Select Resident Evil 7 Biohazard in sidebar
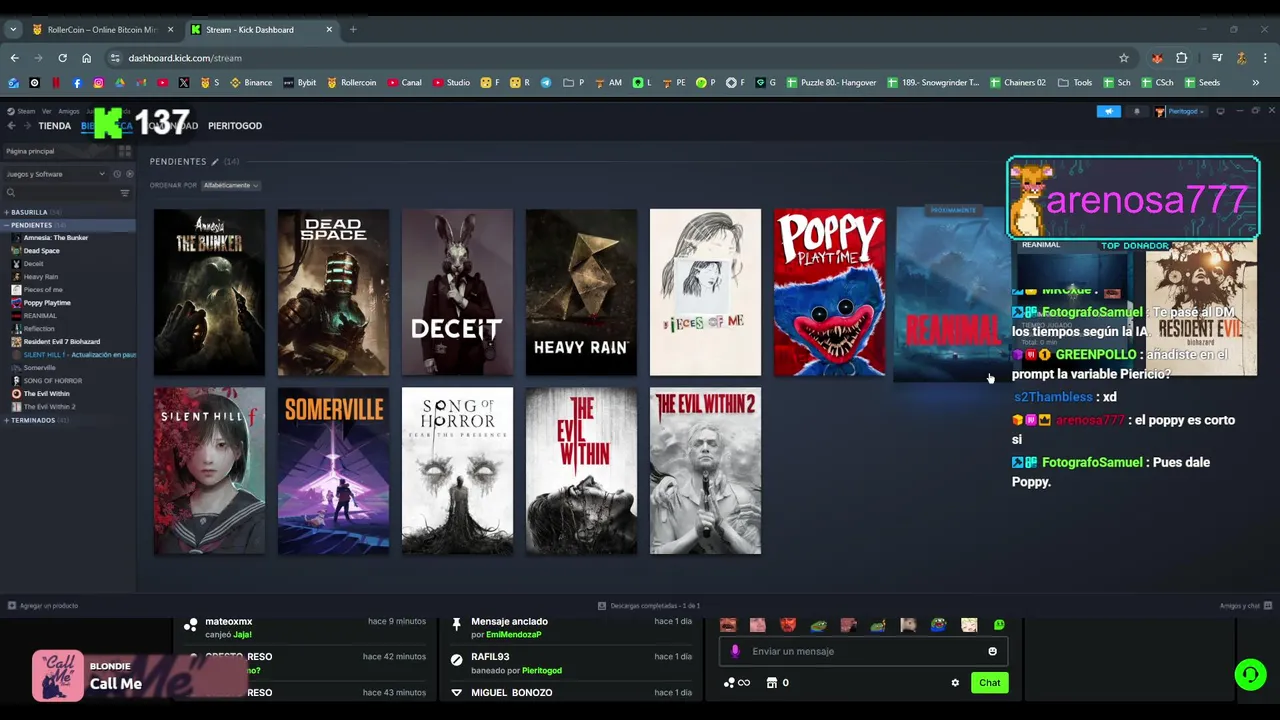1280x720 pixels. click(61, 342)
